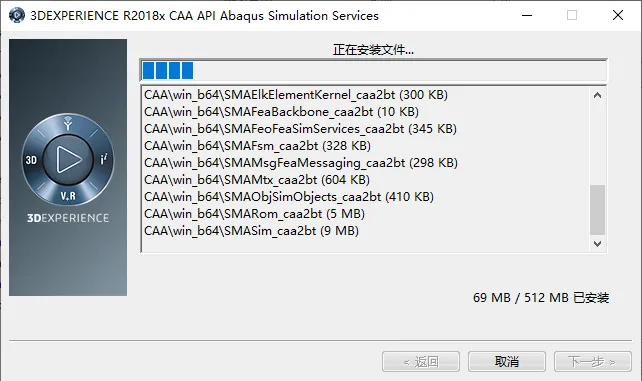Click the 返回 back button

pos(421,362)
